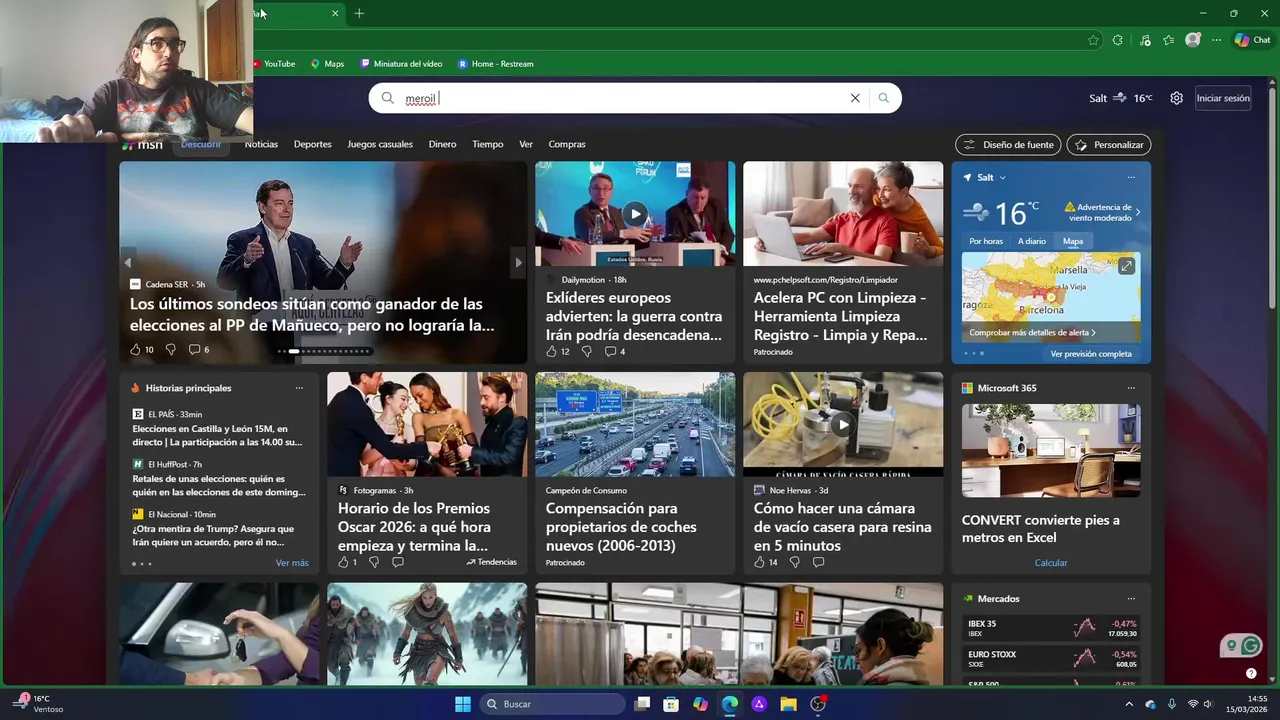Select the Dinero tab
This screenshot has height=720, width=1280.
click(442, 144)
